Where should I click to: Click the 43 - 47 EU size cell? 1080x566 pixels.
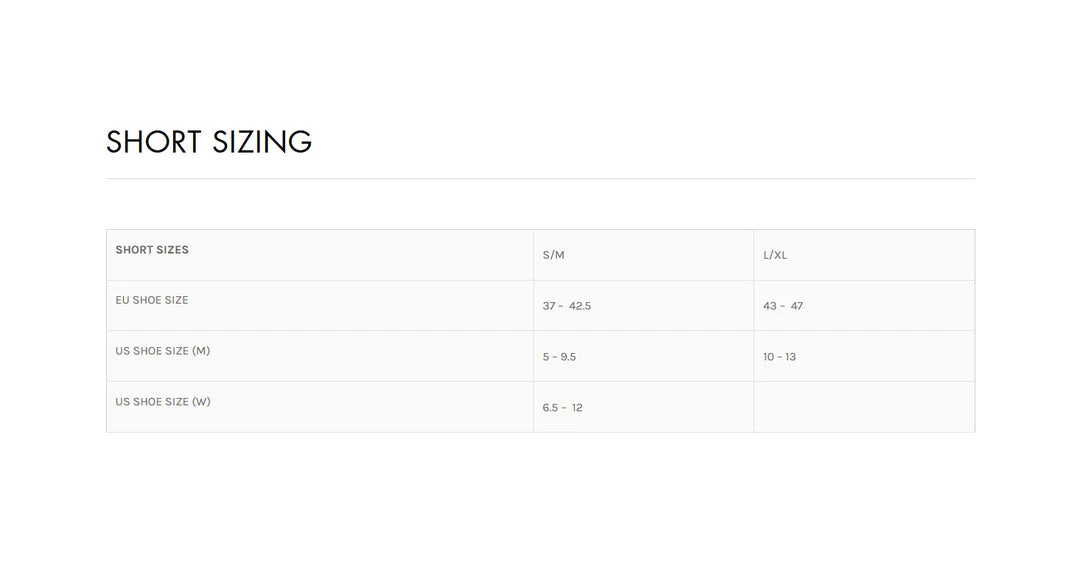[x=783, y=306]
